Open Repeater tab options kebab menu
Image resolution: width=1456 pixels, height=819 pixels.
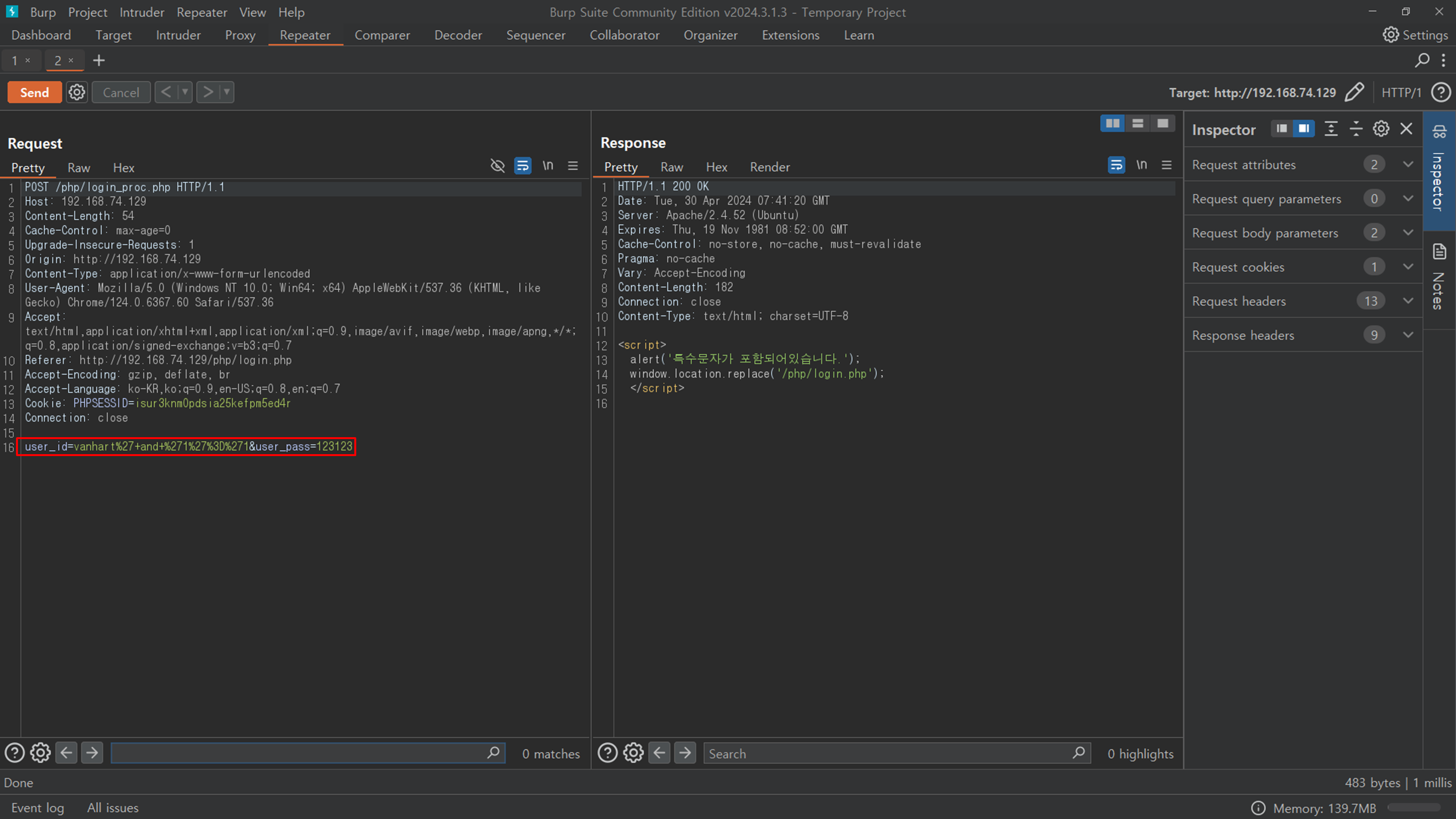click(x=1443, y=60)
